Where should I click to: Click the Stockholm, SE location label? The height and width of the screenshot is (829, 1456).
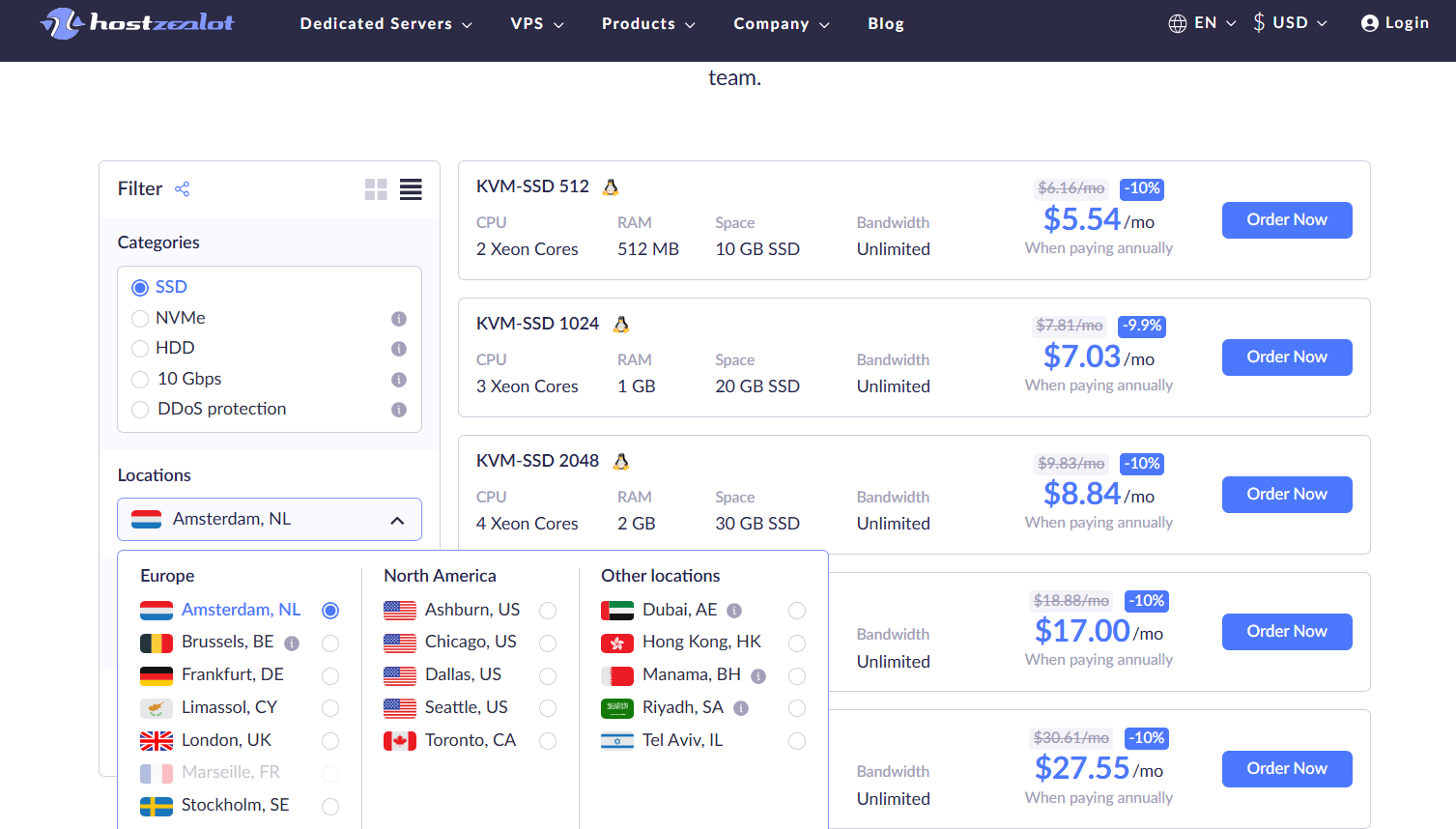[x=235, y=806]
